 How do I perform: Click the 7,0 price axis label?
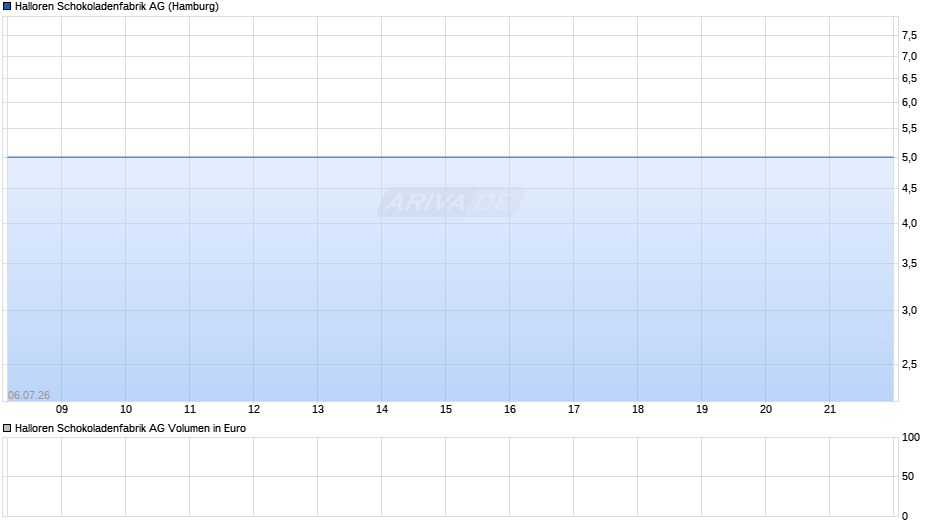tap(909, 56)
